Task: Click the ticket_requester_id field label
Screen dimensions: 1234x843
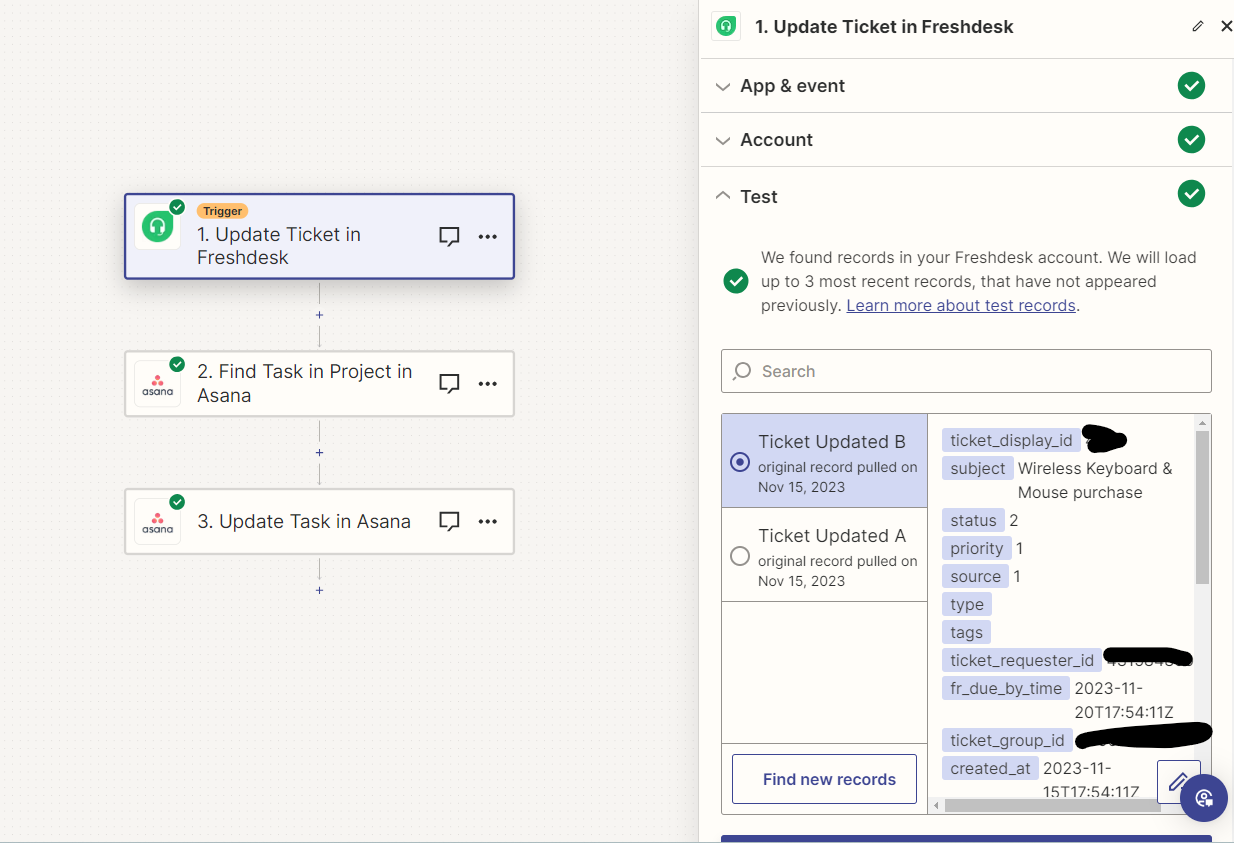Action: 1022,660
